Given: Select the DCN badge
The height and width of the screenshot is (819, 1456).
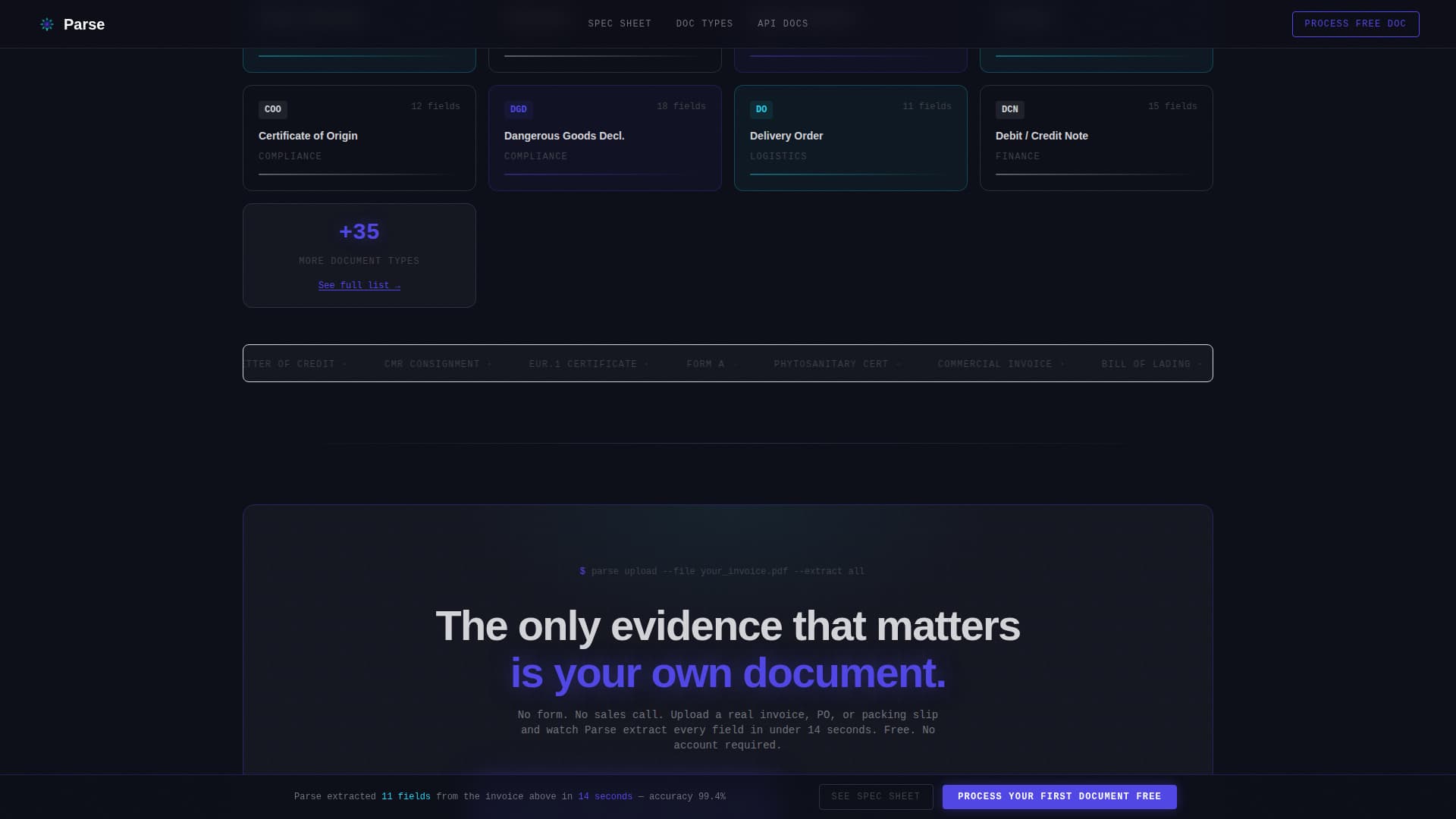Looking at the screenshot, I should coord(1010,109).
